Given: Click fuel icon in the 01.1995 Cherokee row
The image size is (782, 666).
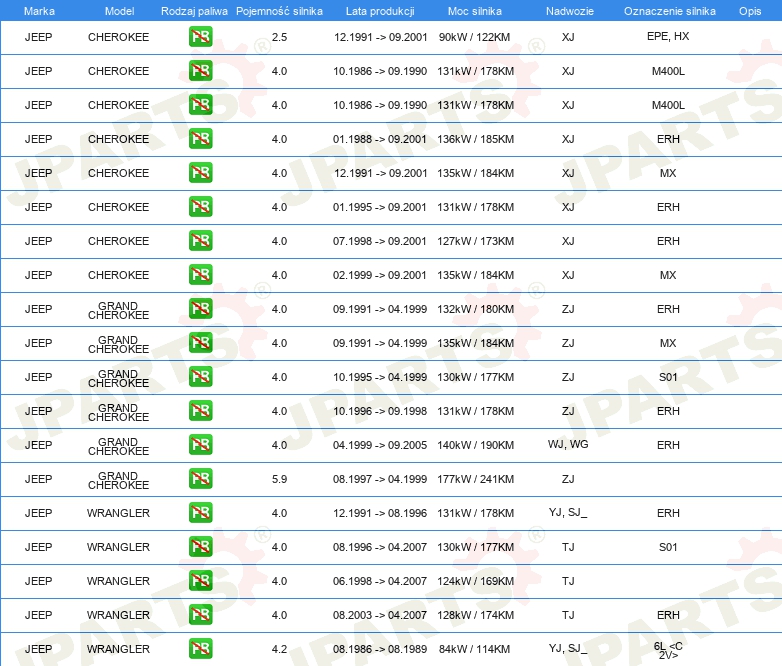Looking at the screenshot, I should pos(200,207).
